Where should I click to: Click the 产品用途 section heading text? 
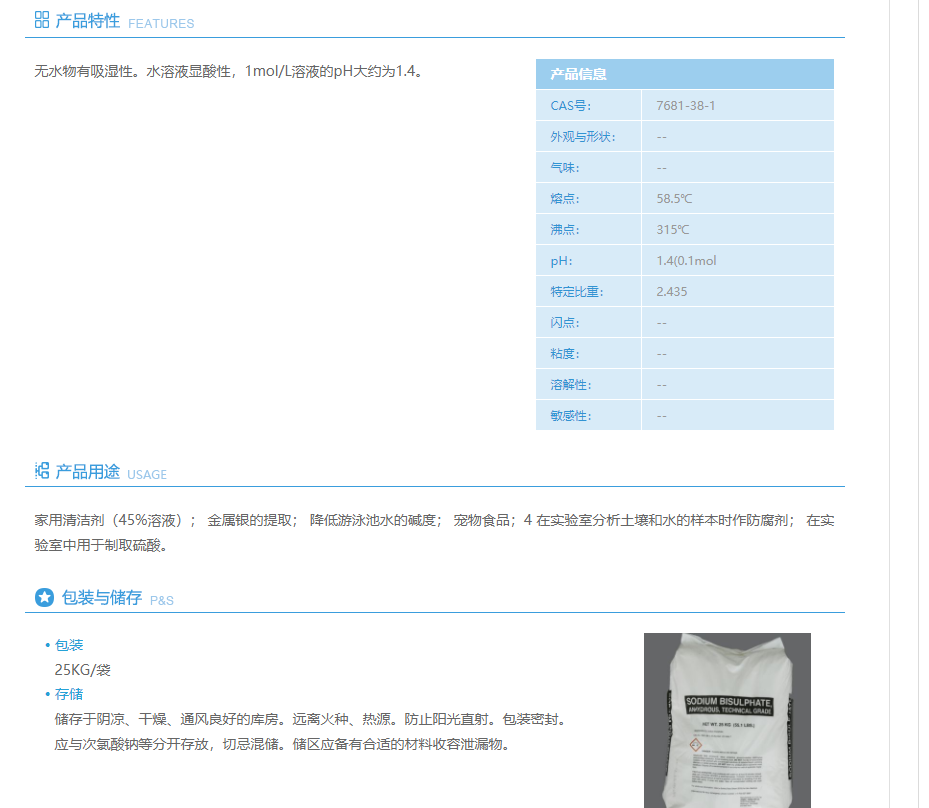pyautogui.click(x=88, y=472)
